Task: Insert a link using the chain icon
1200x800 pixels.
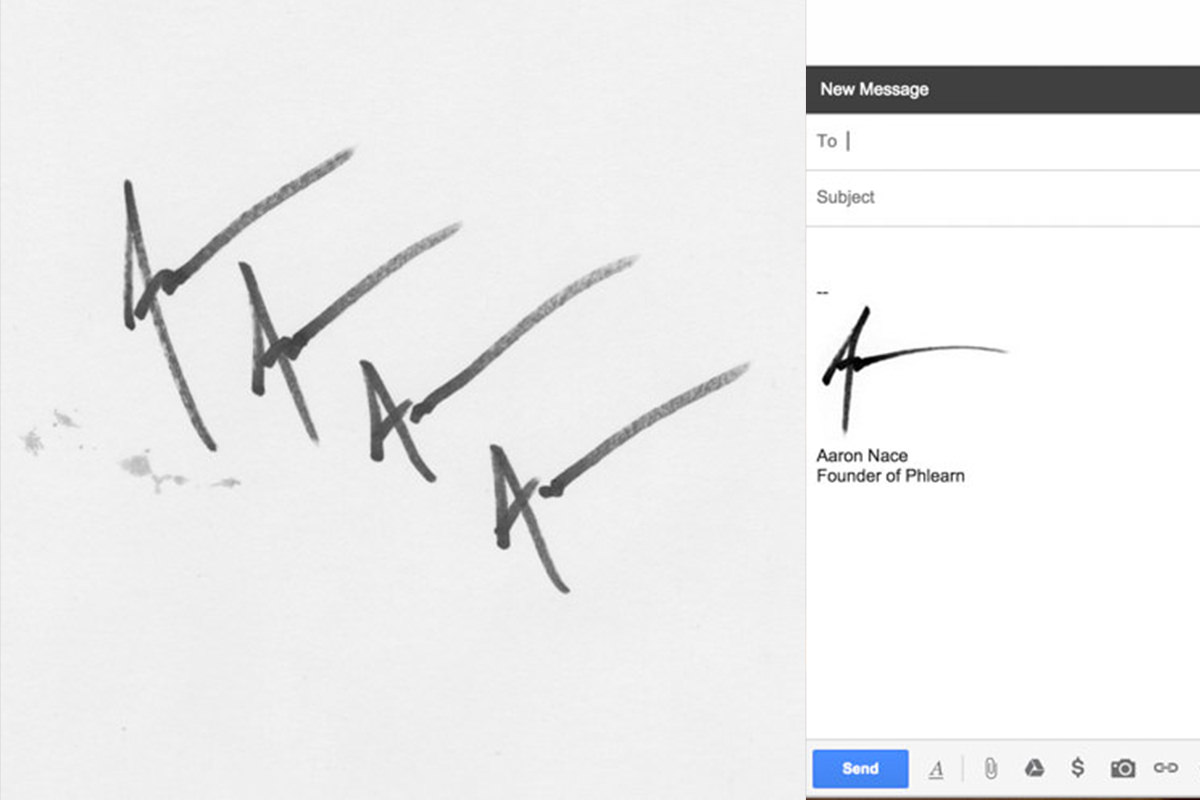Action: click(1166, 768)
